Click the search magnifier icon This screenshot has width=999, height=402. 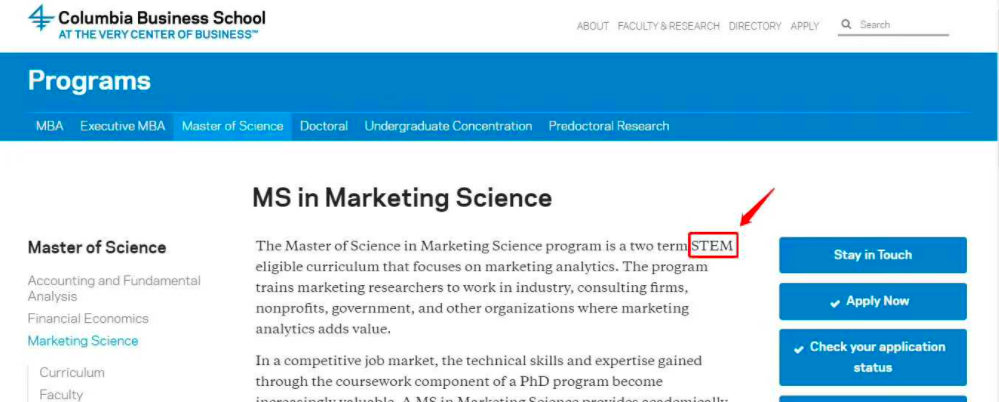(846, 25)
